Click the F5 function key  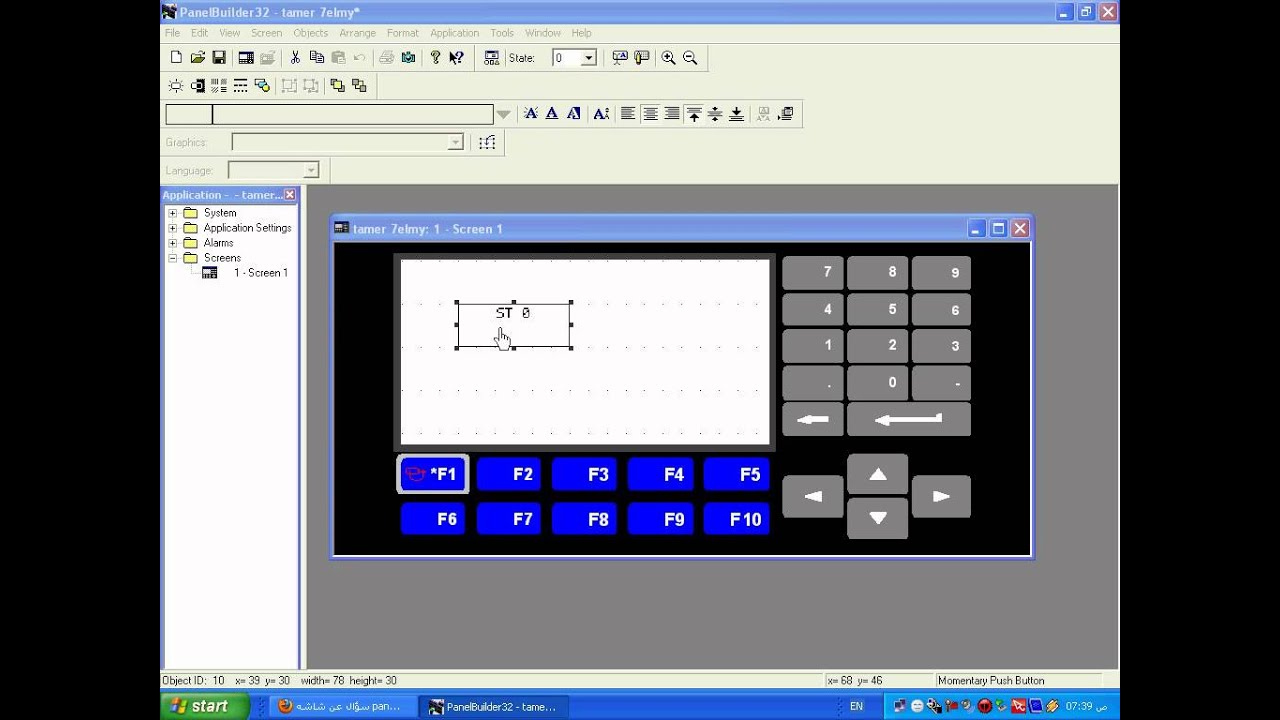coord(737,474)
